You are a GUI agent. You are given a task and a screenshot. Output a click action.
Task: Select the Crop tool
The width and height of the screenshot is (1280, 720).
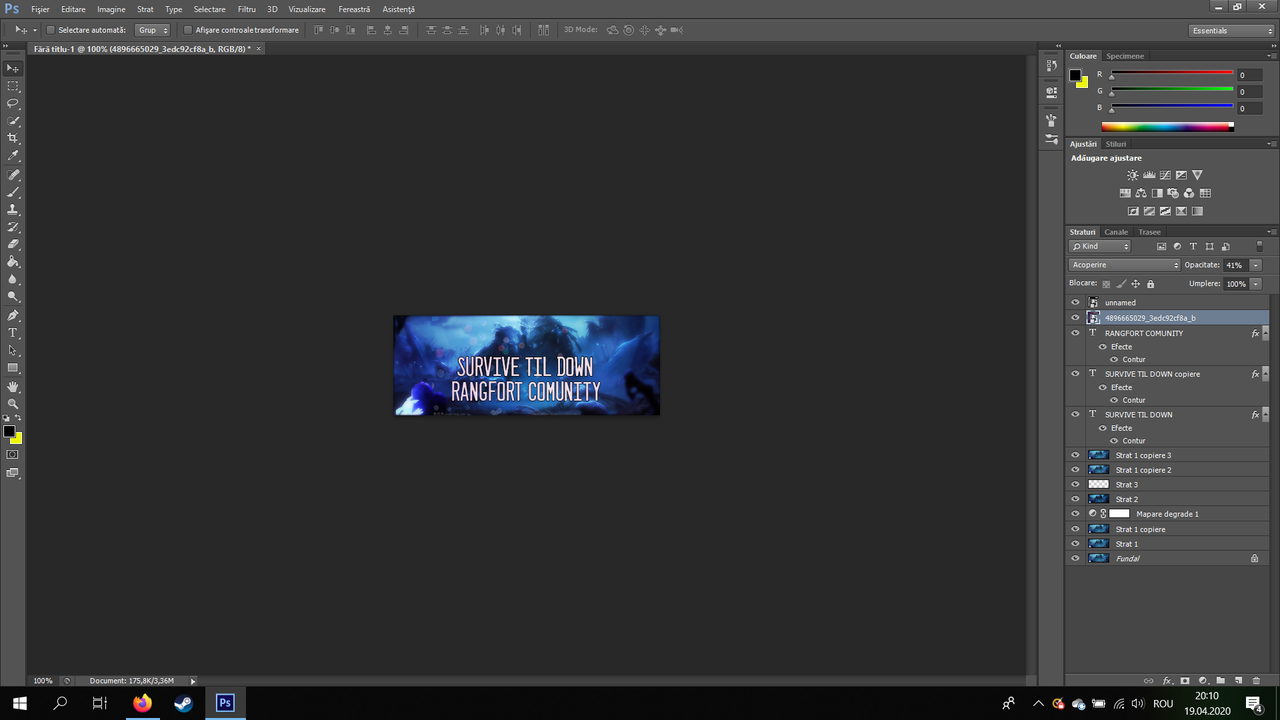click(x=14, y=138)
